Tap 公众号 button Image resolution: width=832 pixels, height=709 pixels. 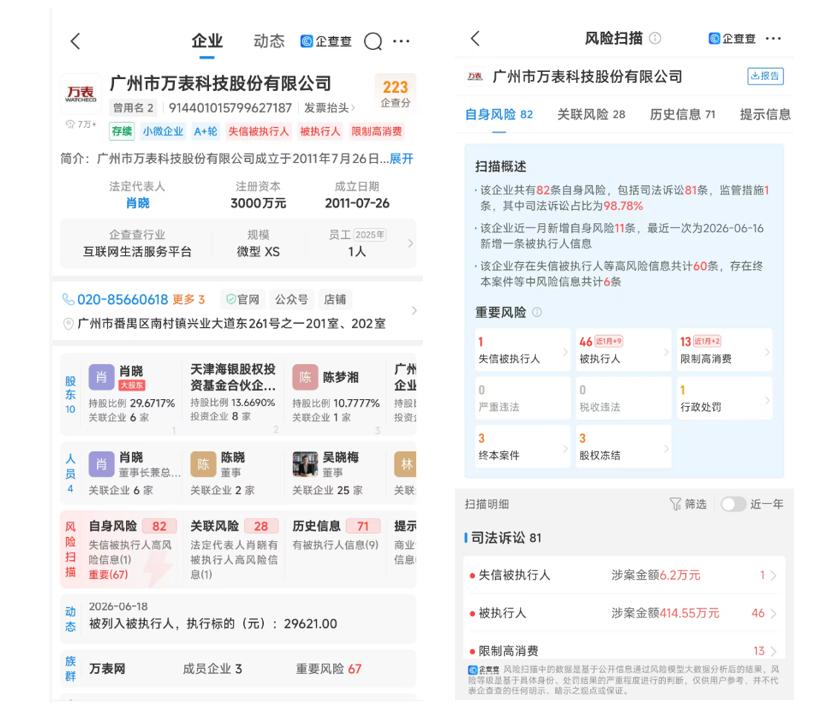291,299
